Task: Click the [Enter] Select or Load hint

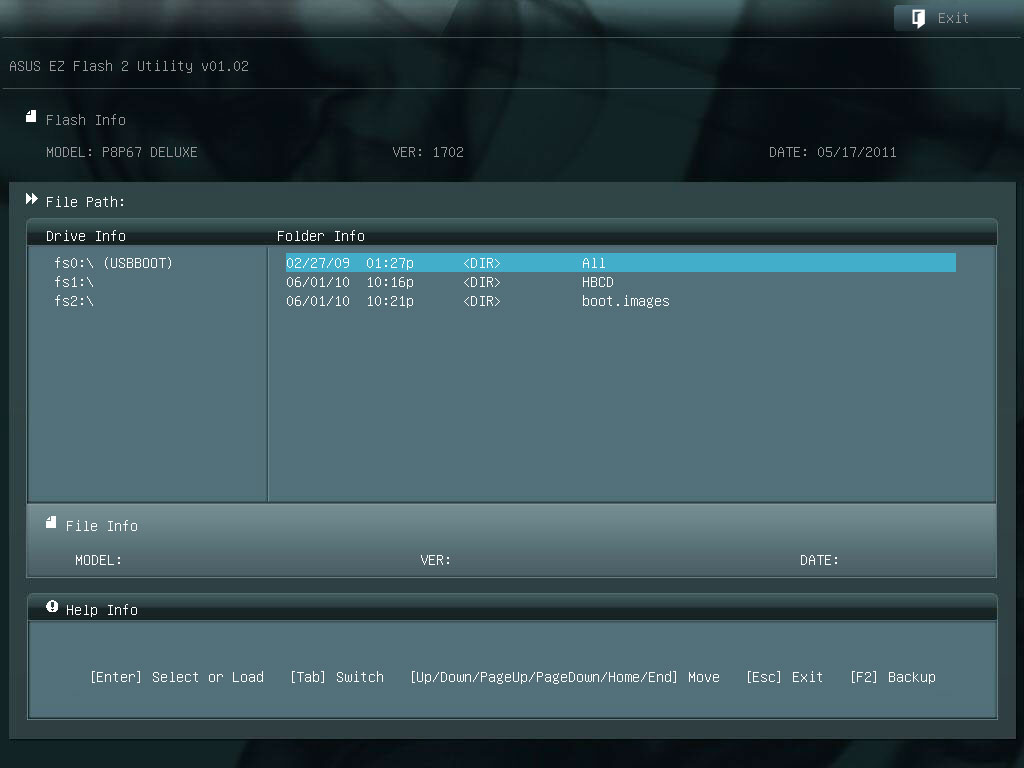Action: point(177,677)
